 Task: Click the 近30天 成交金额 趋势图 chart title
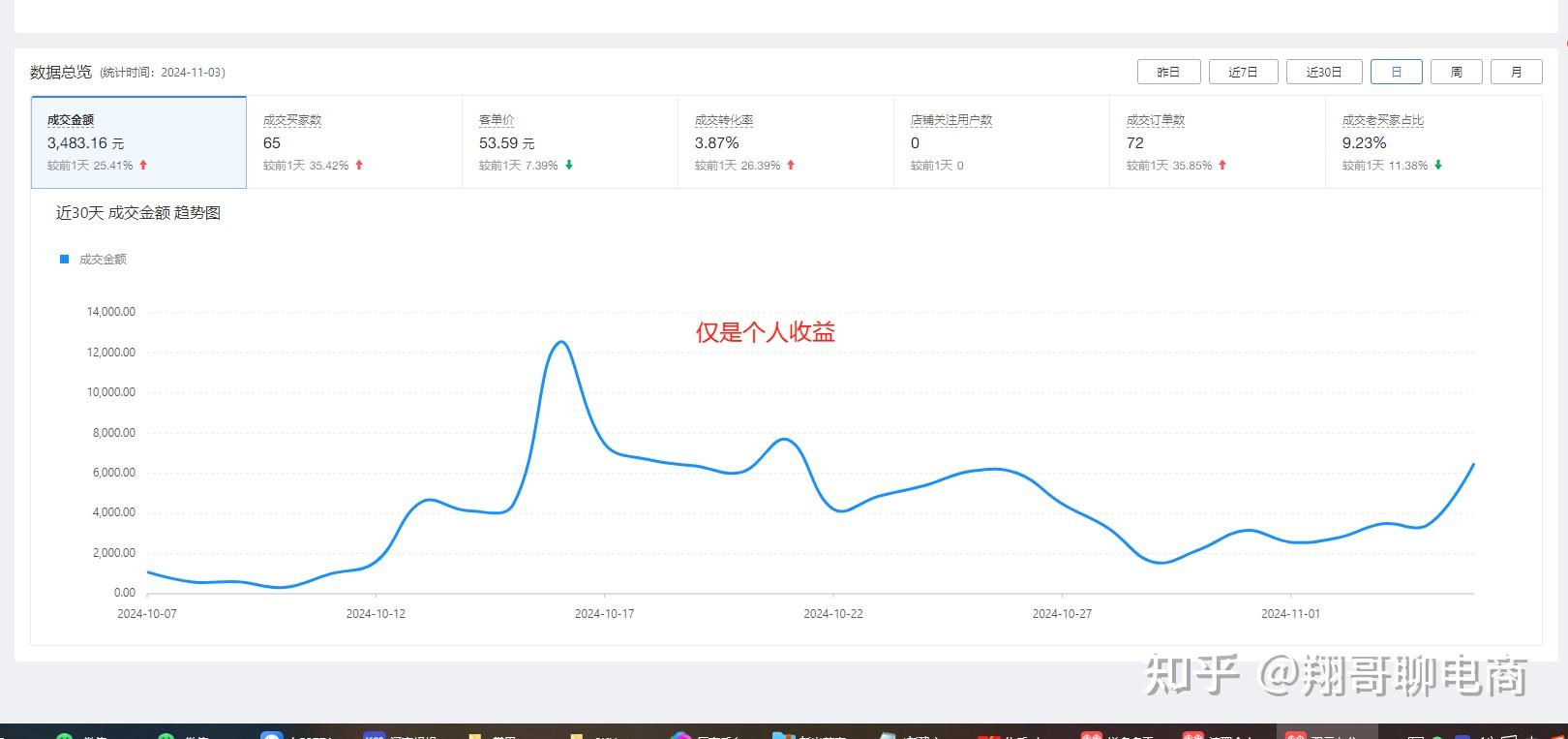click(x=138, y=213)
